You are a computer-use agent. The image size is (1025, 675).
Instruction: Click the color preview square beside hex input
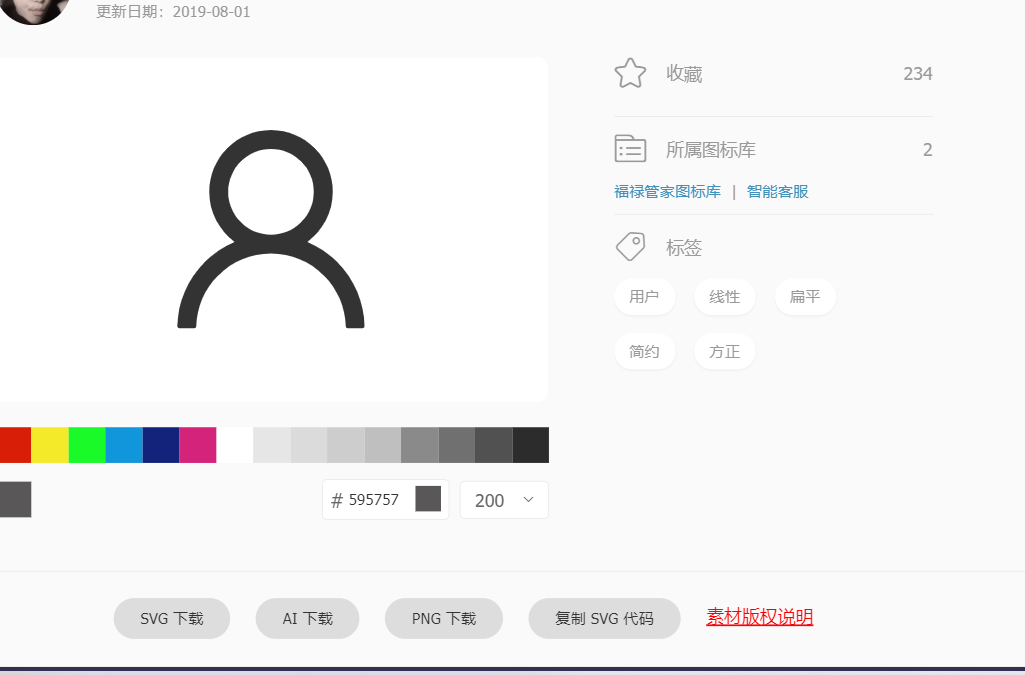430,498
